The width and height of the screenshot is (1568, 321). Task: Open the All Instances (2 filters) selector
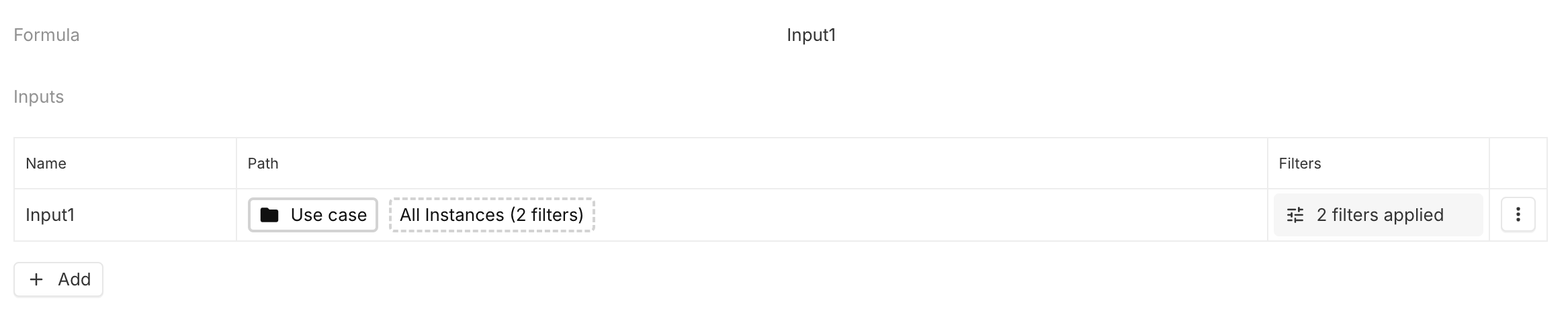492,215
